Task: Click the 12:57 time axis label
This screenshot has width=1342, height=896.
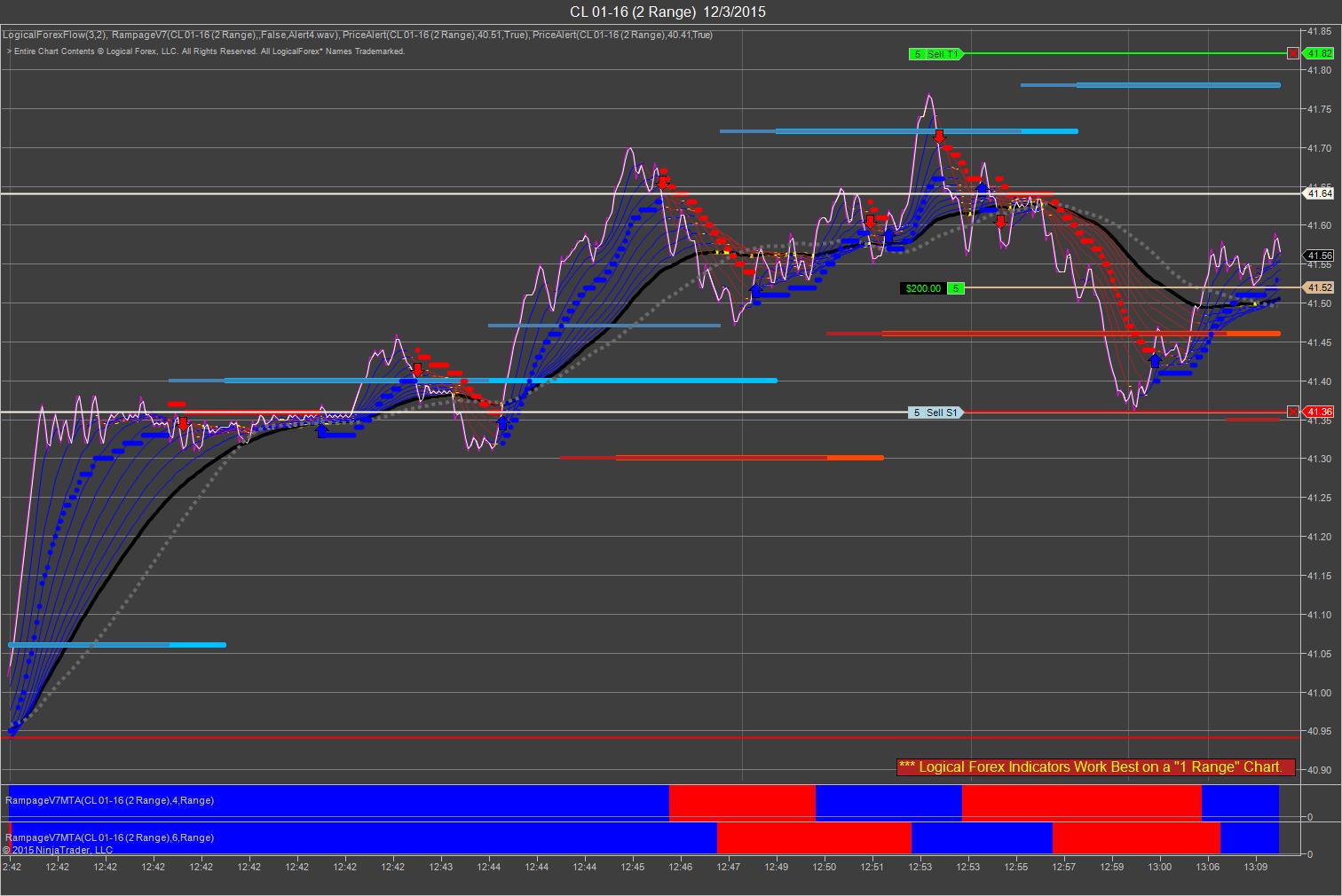Action: pos(1064,867)
